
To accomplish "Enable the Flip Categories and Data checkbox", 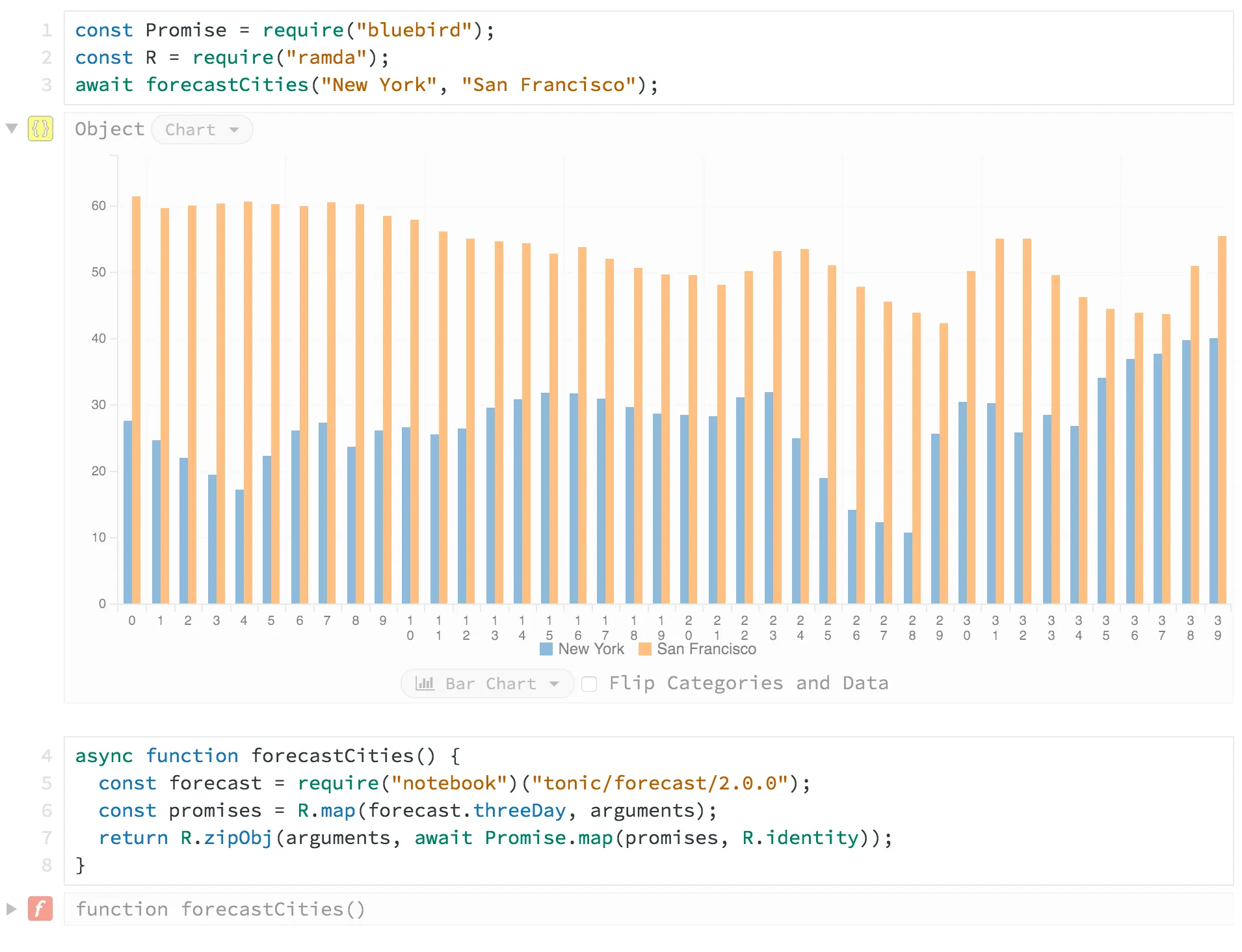I will point(589,684).
